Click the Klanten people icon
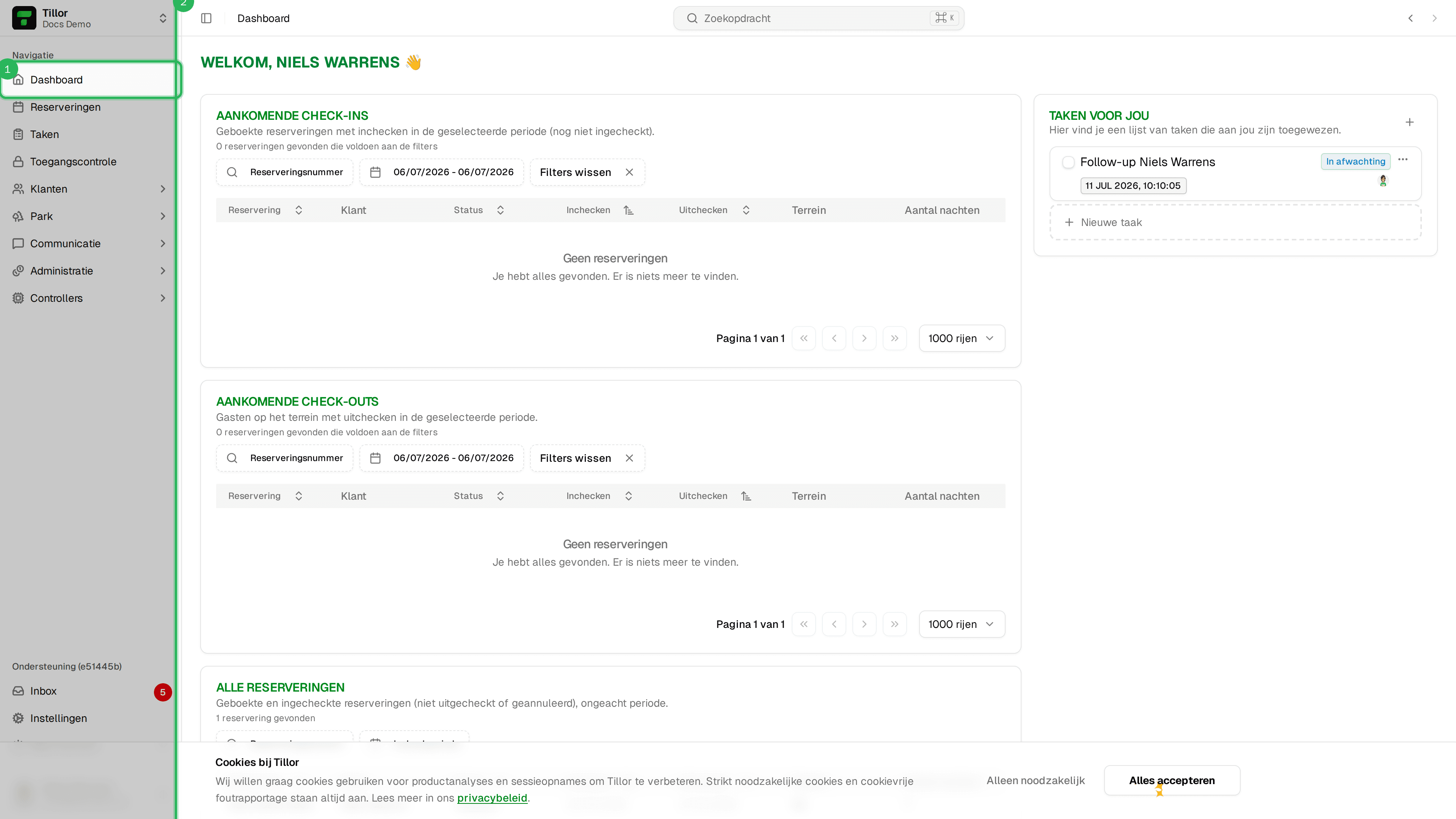The height and width of the screenshot is (819, 1456). tap(18, 189)
